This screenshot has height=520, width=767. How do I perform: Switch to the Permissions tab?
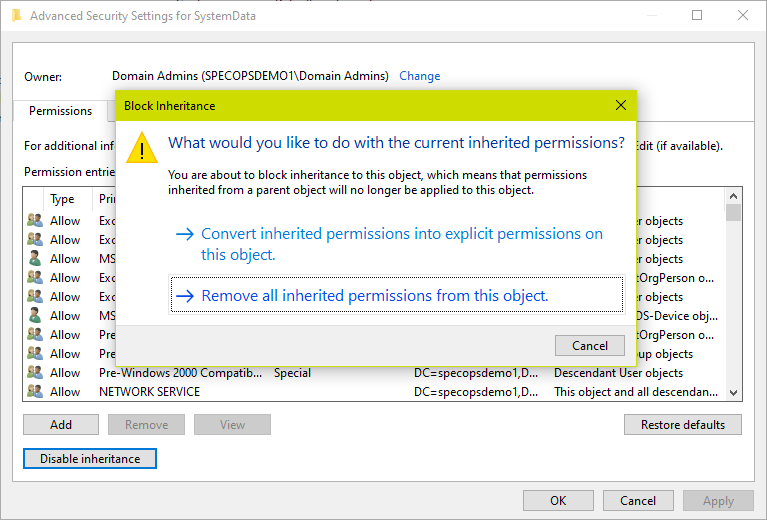[60, 111]
